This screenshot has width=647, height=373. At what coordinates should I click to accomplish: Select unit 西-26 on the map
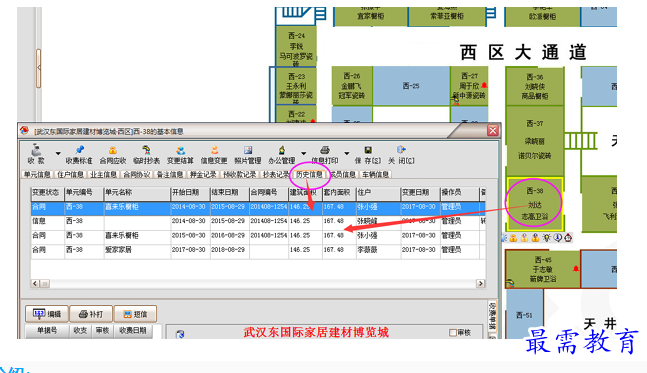tap(352, 85)
